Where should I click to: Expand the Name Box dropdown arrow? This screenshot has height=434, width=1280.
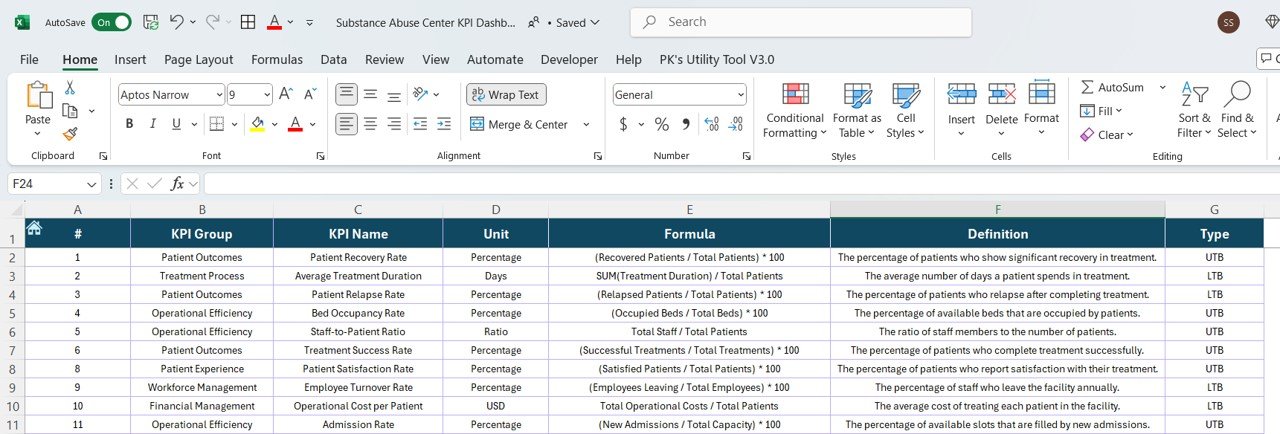pyautogui.click(x=92, y=184)
